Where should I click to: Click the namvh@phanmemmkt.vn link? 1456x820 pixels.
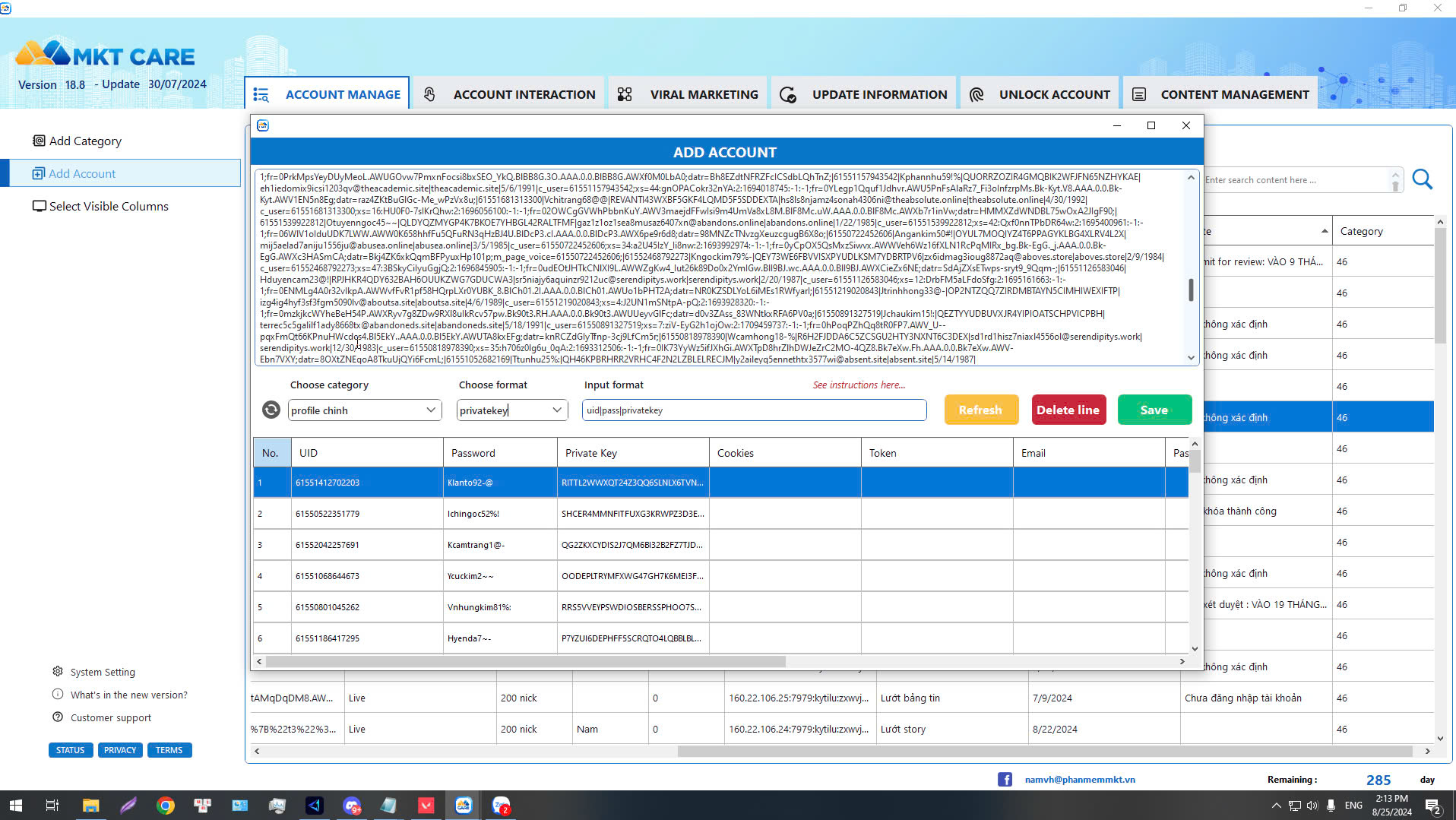pyautogui.click(x=1080, y=779)
